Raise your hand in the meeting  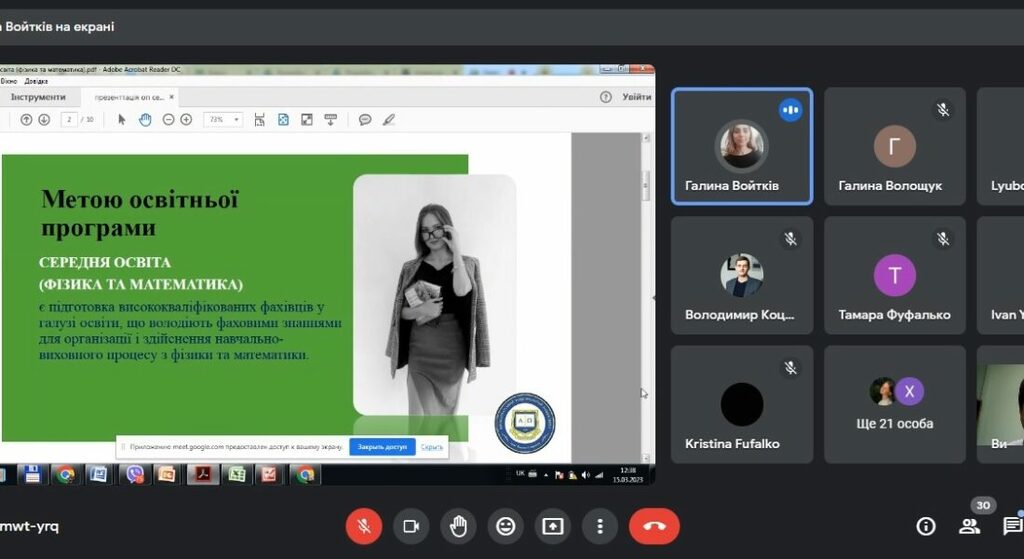[x=458, y=526]
